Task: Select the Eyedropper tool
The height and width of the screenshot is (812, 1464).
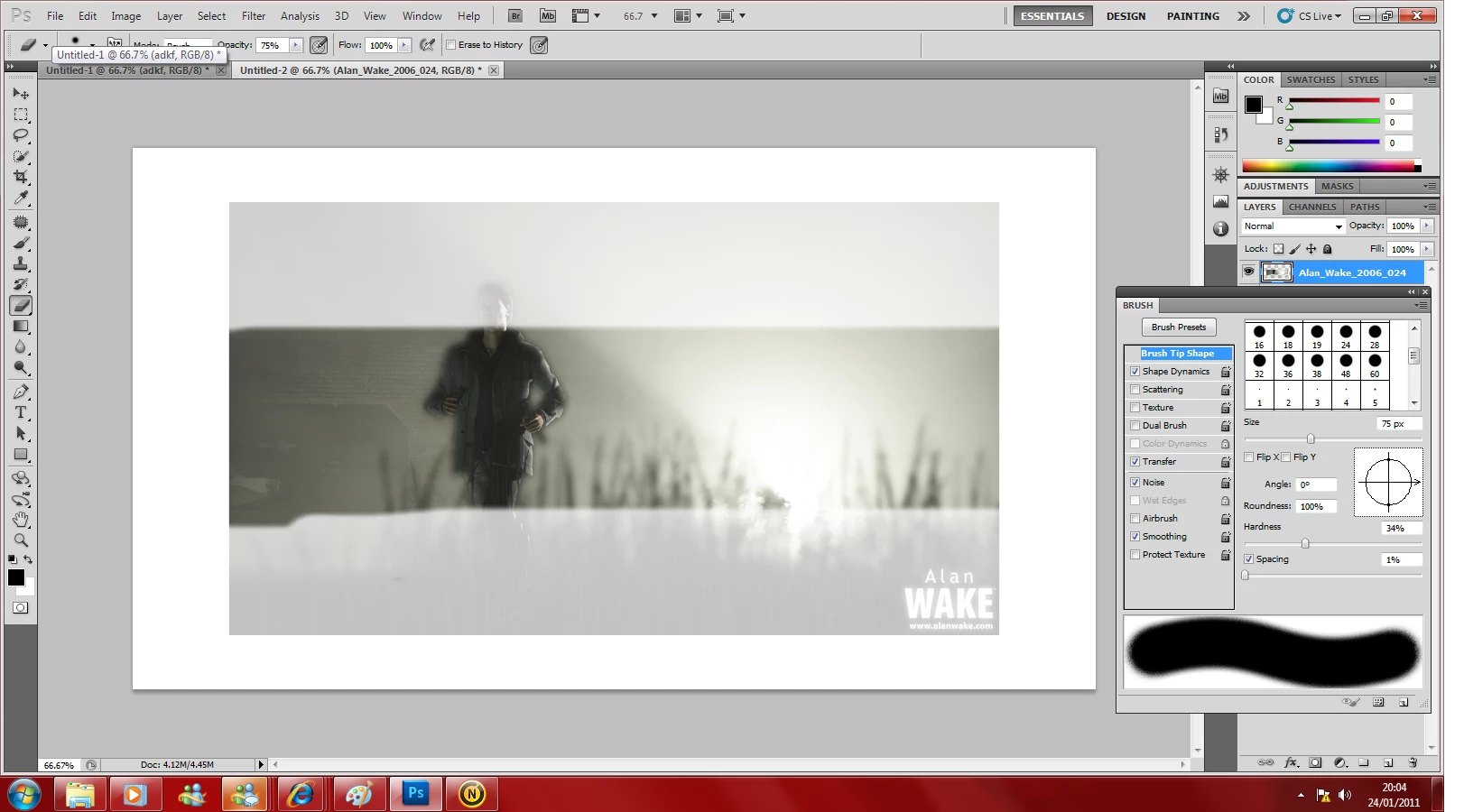Action: (x=21, y=198)
